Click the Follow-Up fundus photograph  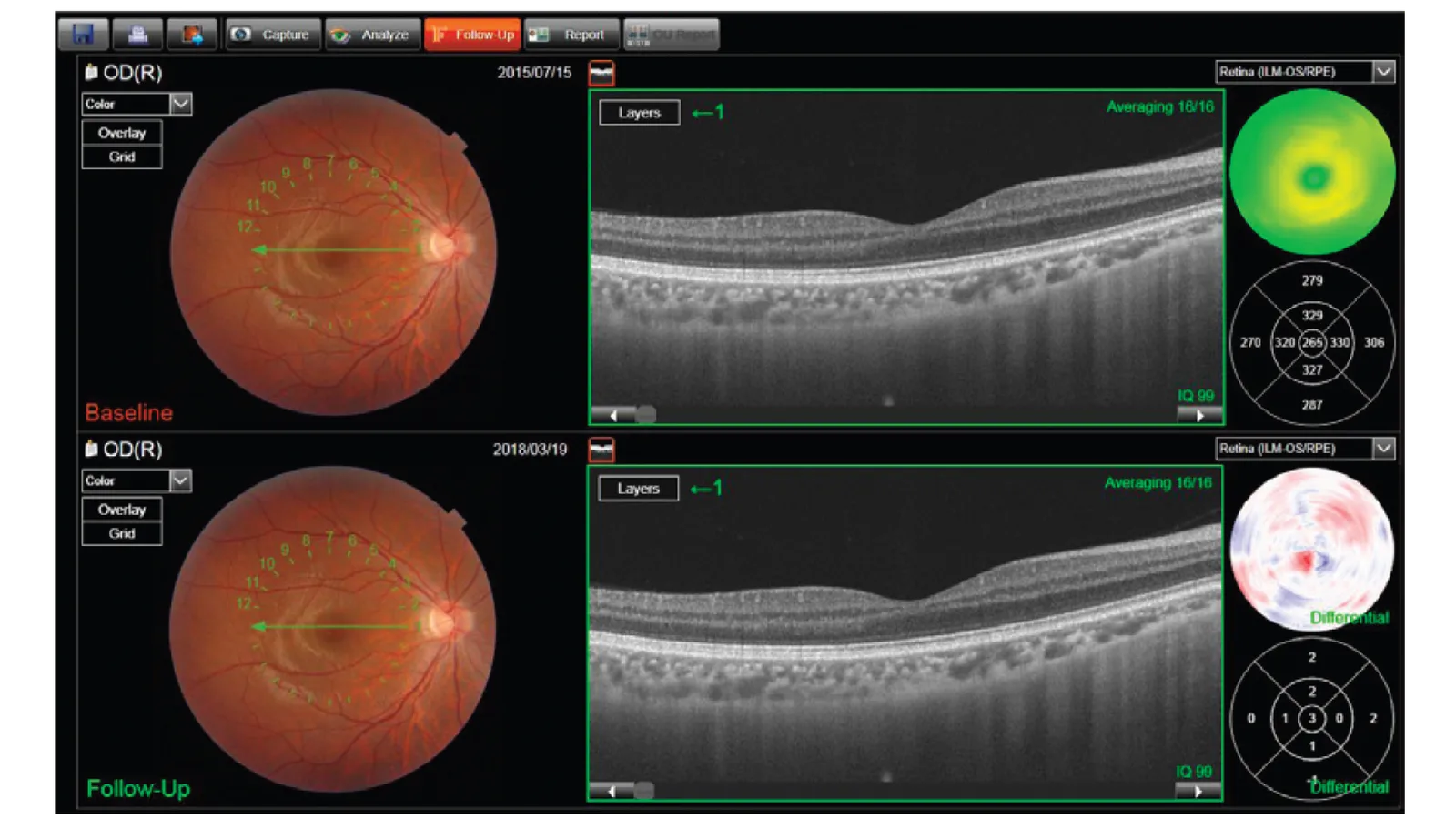pyautogui.click(x=333, y=630)
